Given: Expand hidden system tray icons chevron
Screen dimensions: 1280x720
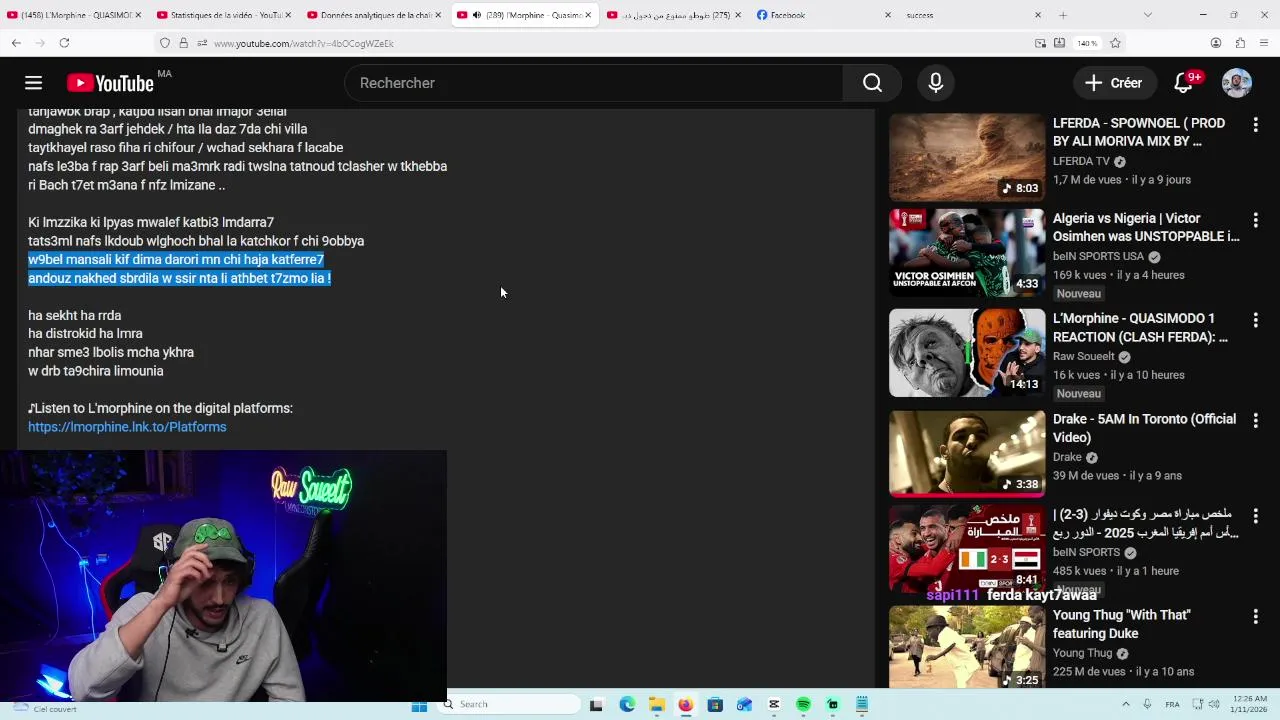Looking at the screenshot, I should (1125, 704).
